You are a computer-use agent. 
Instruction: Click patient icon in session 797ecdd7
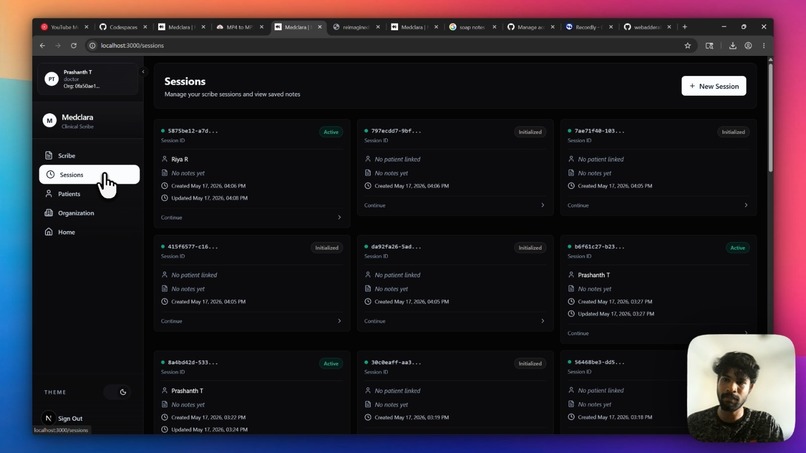[368, 159]
